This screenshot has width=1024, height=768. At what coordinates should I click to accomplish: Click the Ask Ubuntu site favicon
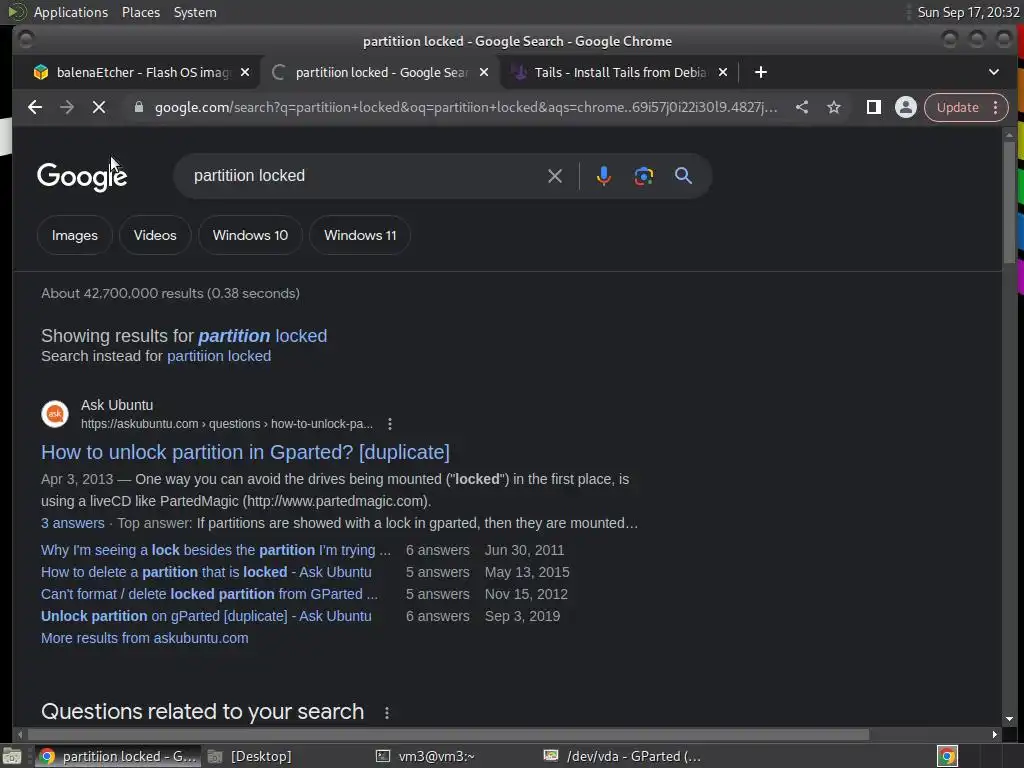click(55, 414)
